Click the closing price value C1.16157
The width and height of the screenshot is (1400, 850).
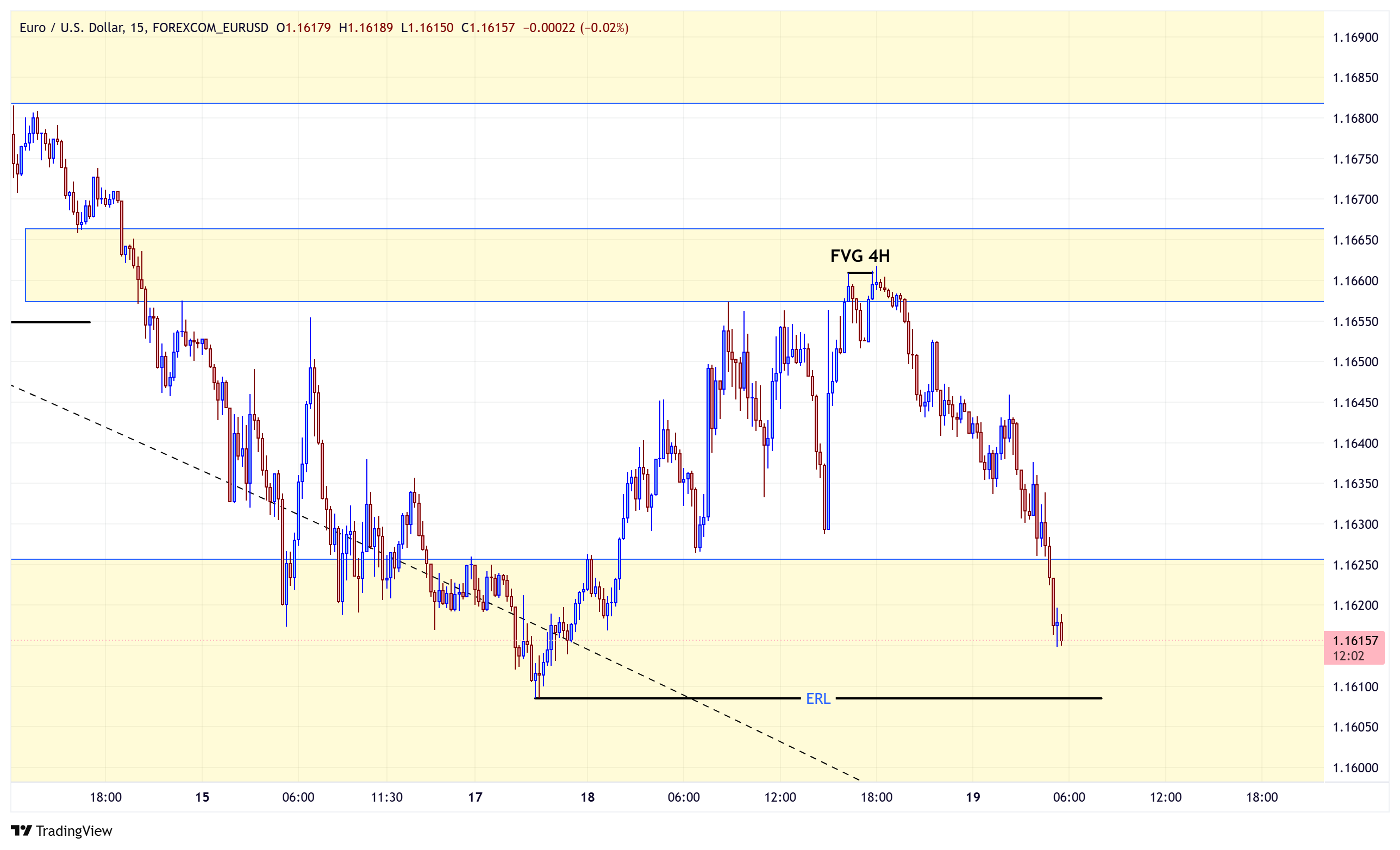tap(487, 27)
